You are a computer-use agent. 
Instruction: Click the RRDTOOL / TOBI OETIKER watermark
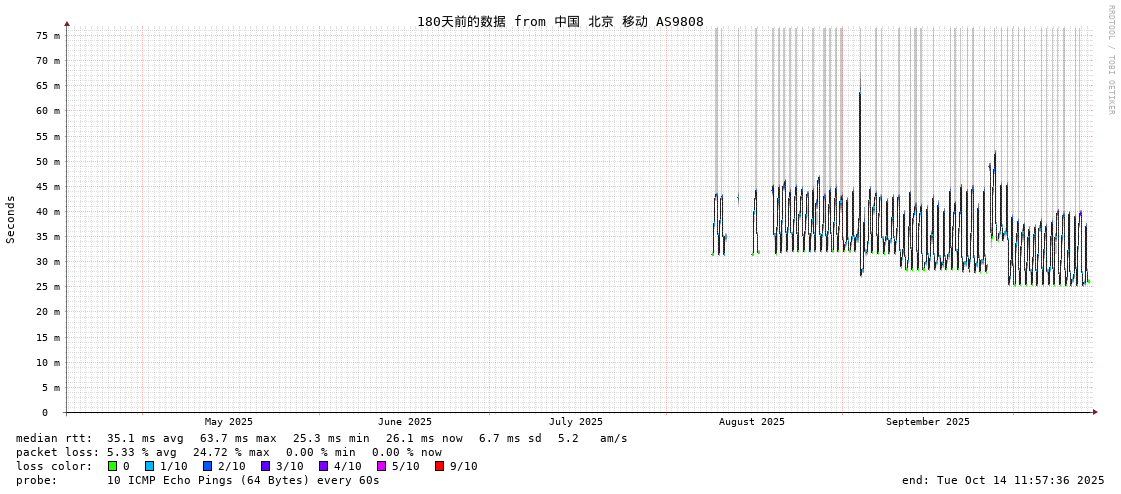(x=1110, y=60)
